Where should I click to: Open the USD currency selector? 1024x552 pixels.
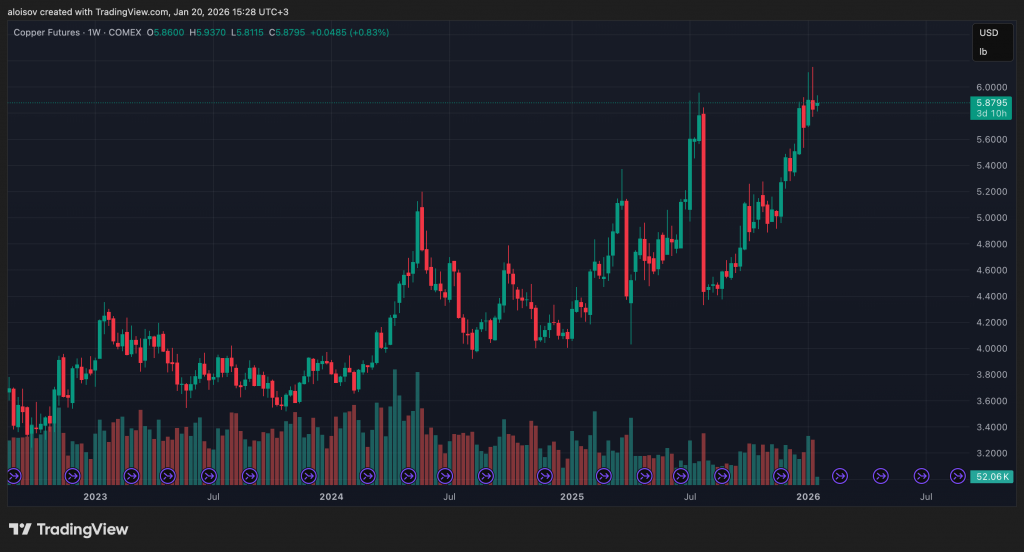[986, 33]
